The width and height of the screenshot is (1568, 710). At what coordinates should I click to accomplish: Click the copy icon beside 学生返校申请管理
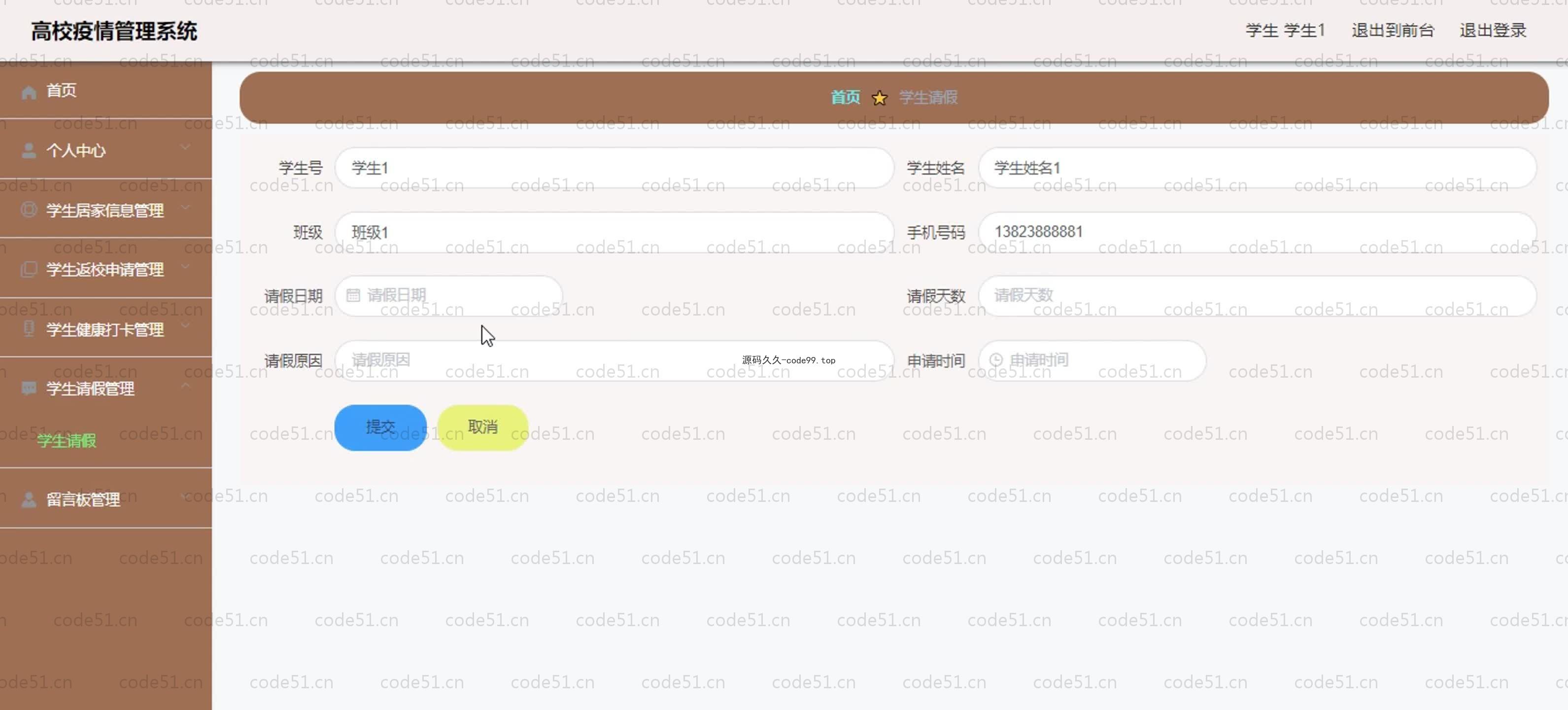coord(29,269)
